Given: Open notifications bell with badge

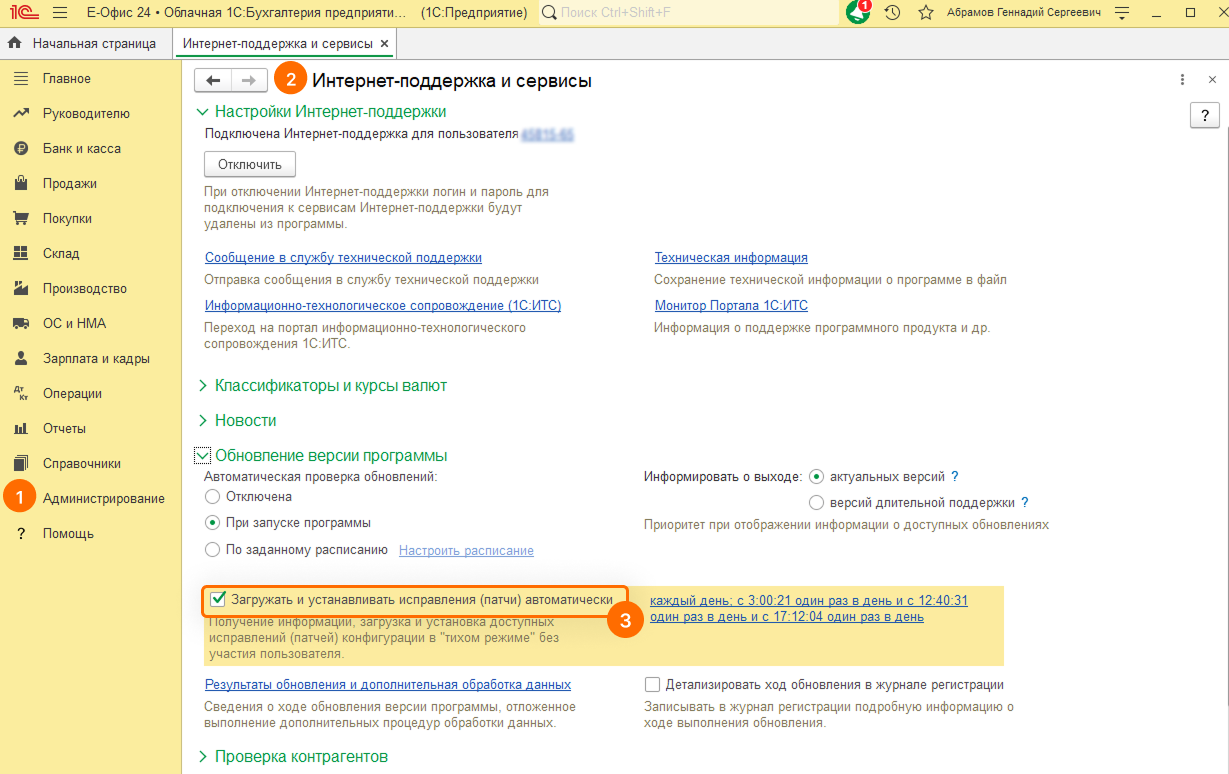Looking at the screenshot, I should [858, 12].
